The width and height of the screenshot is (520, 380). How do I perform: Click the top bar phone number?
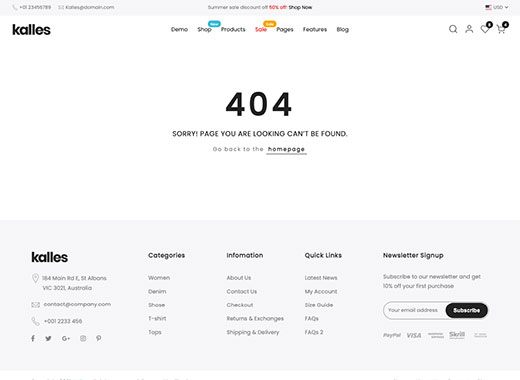(x=35, y=7)
